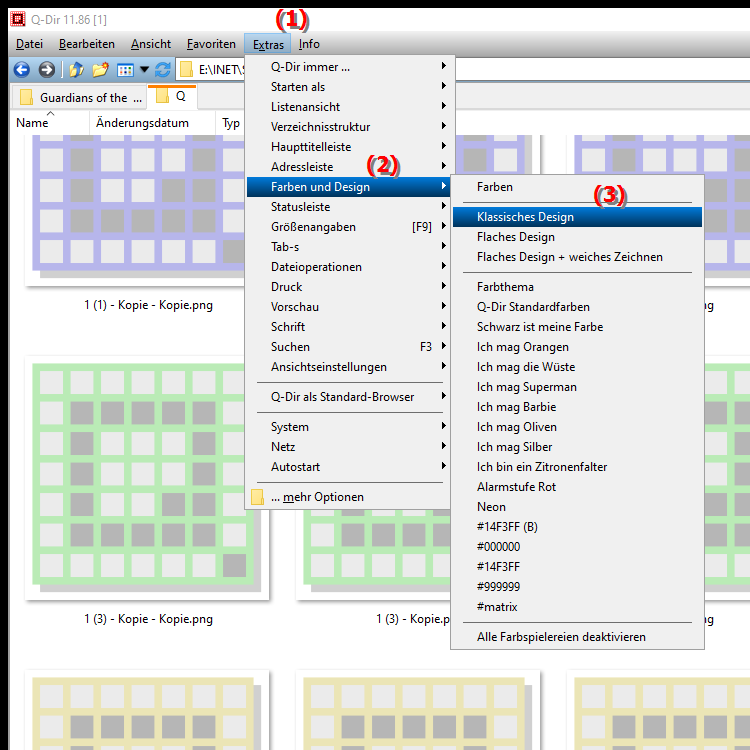Click the view mode grid icon

[x=125, y=70]
